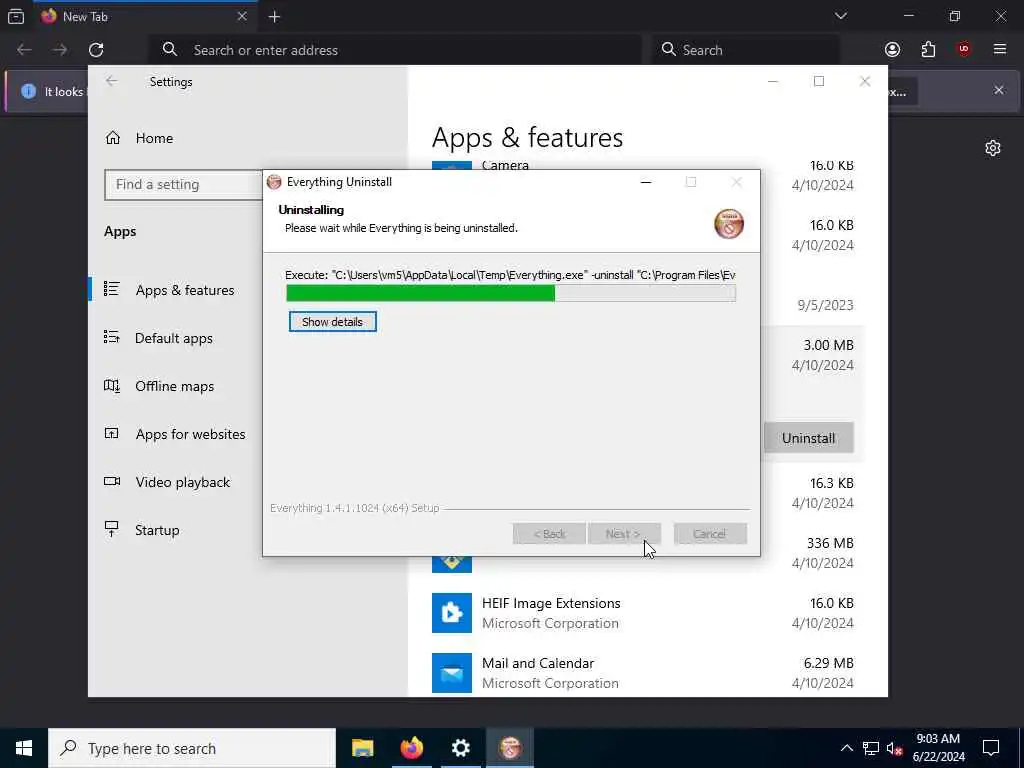Click the network tray icon

point(871,748)
